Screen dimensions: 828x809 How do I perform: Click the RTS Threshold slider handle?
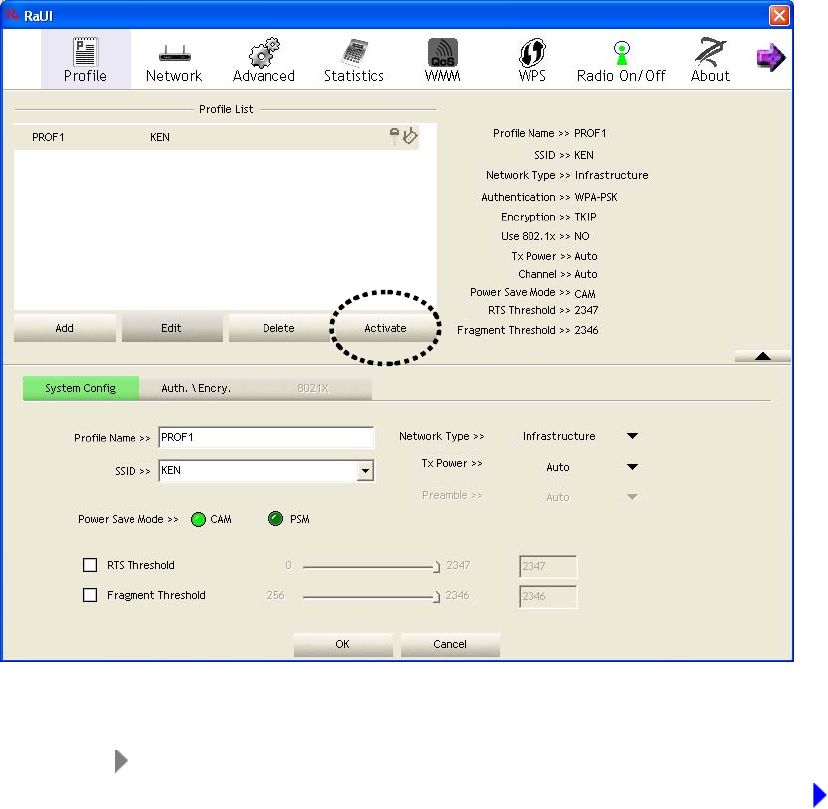437,567
